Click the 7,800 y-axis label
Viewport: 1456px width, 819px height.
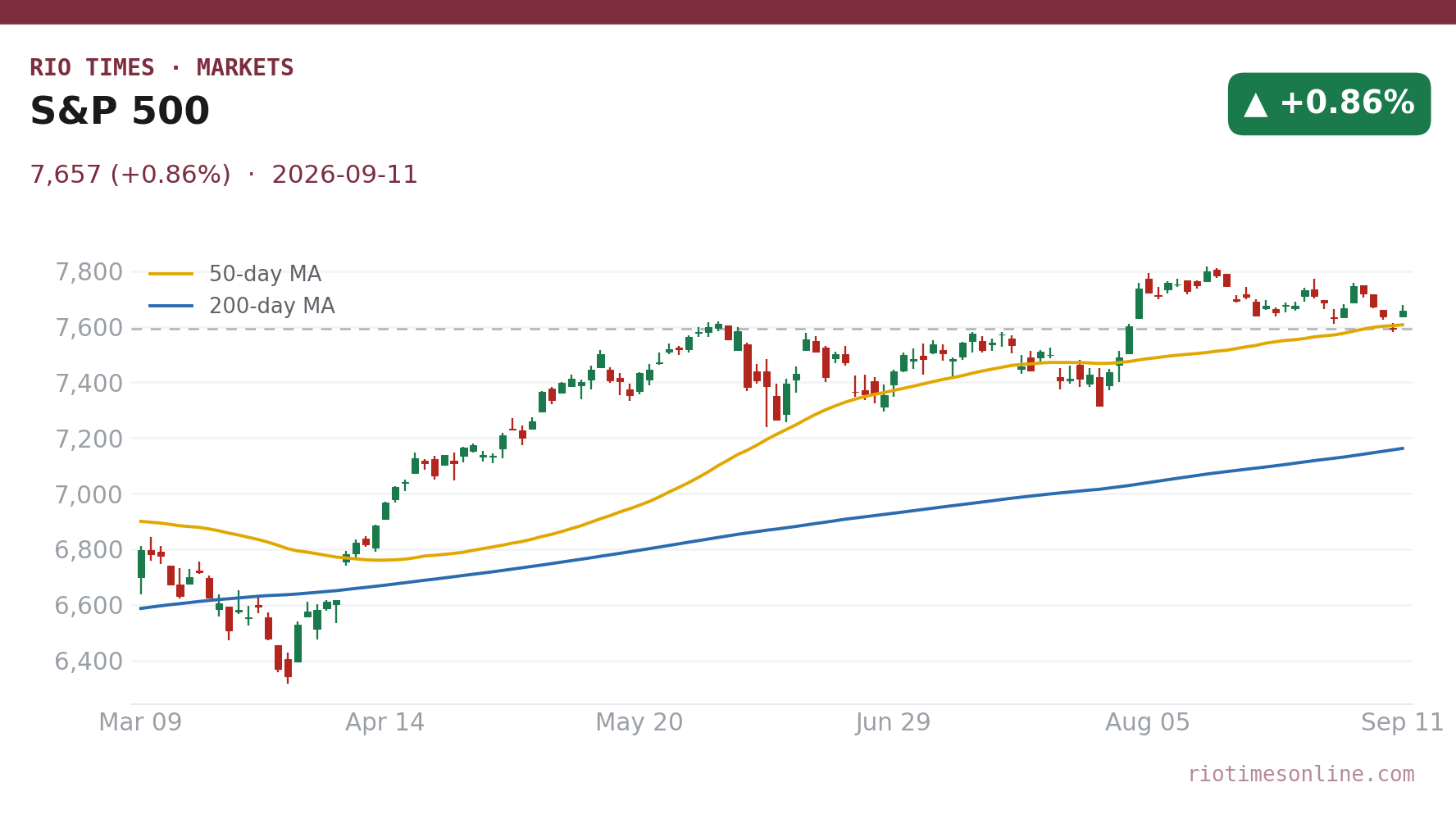coord(89,272)
